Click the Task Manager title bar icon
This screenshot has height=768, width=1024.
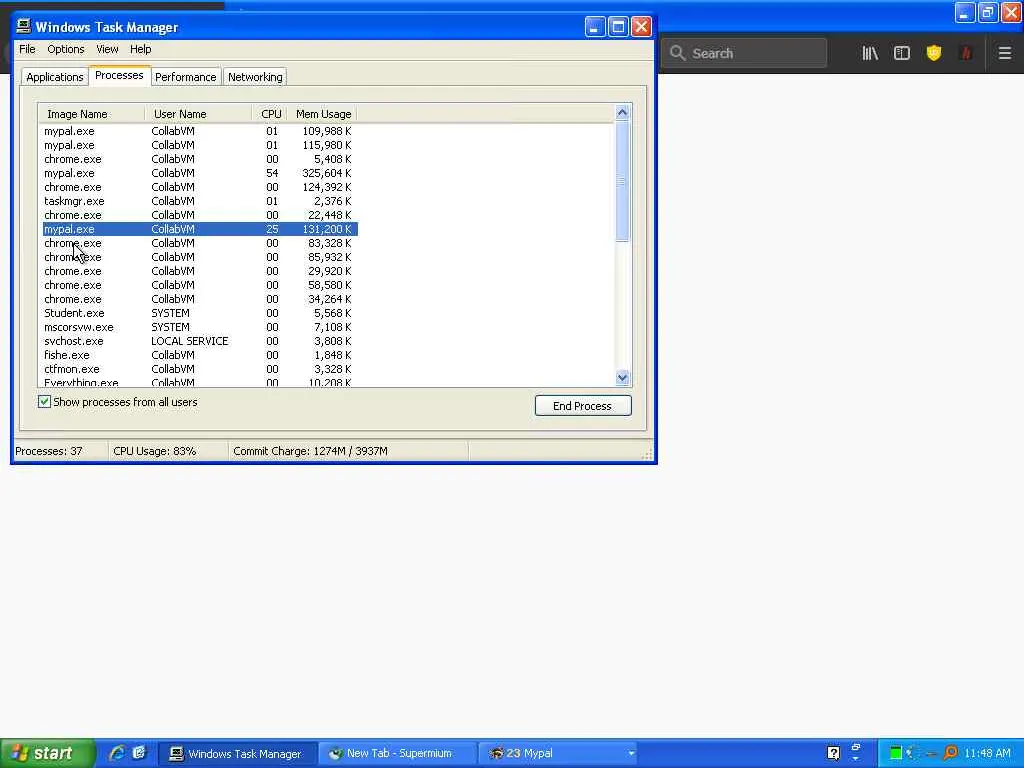coord(24,26)
